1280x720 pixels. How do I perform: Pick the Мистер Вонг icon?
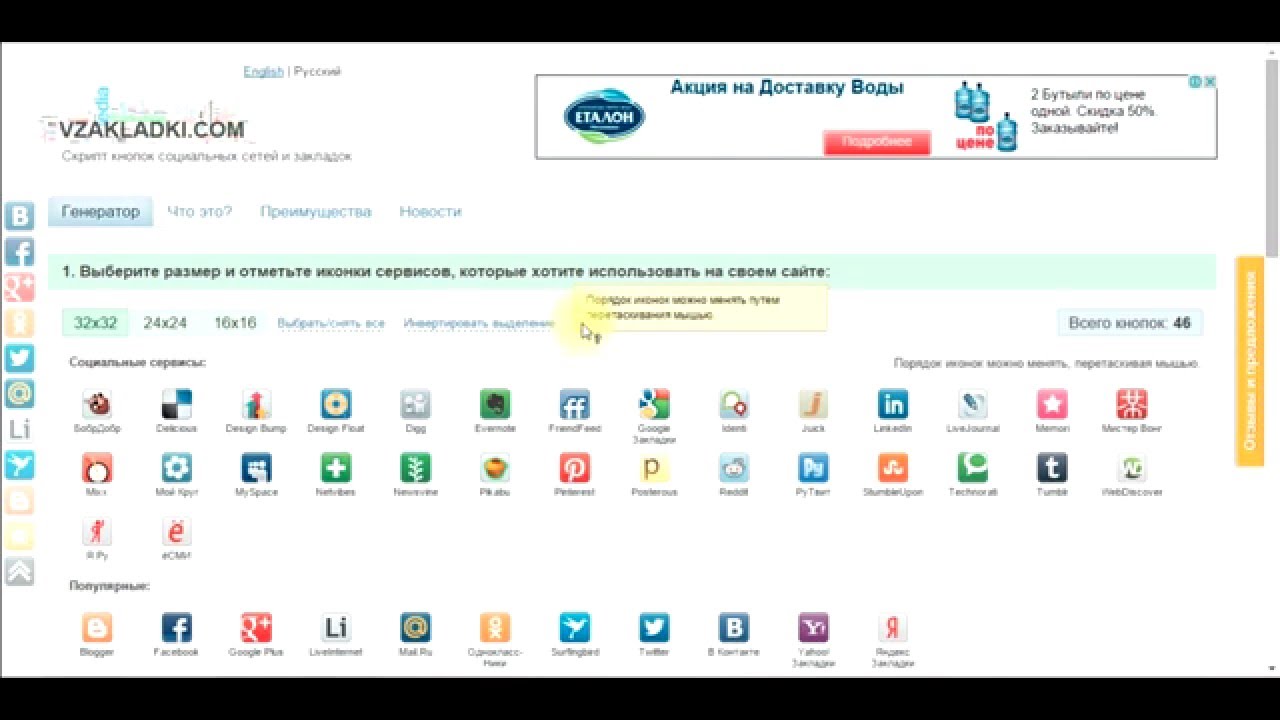click(x=1132, y=404)
